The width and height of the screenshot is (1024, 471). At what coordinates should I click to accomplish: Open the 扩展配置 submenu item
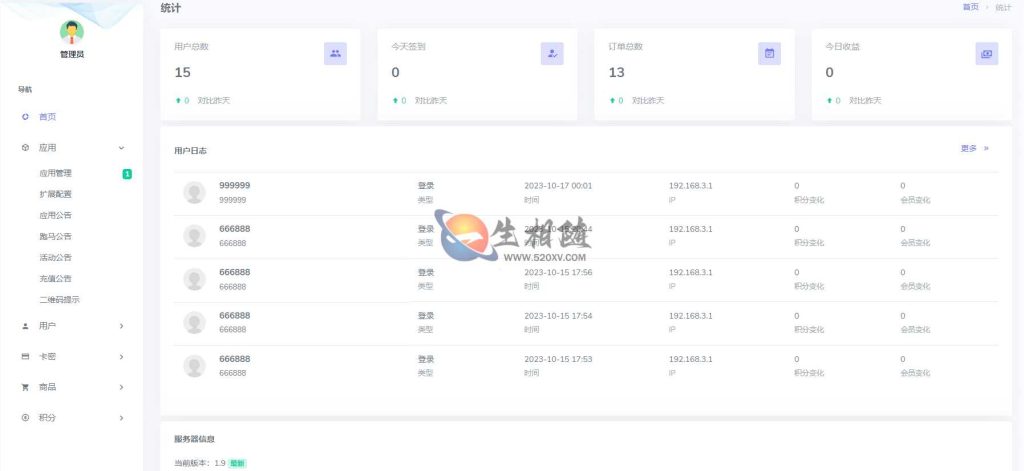tap(56, 194)
